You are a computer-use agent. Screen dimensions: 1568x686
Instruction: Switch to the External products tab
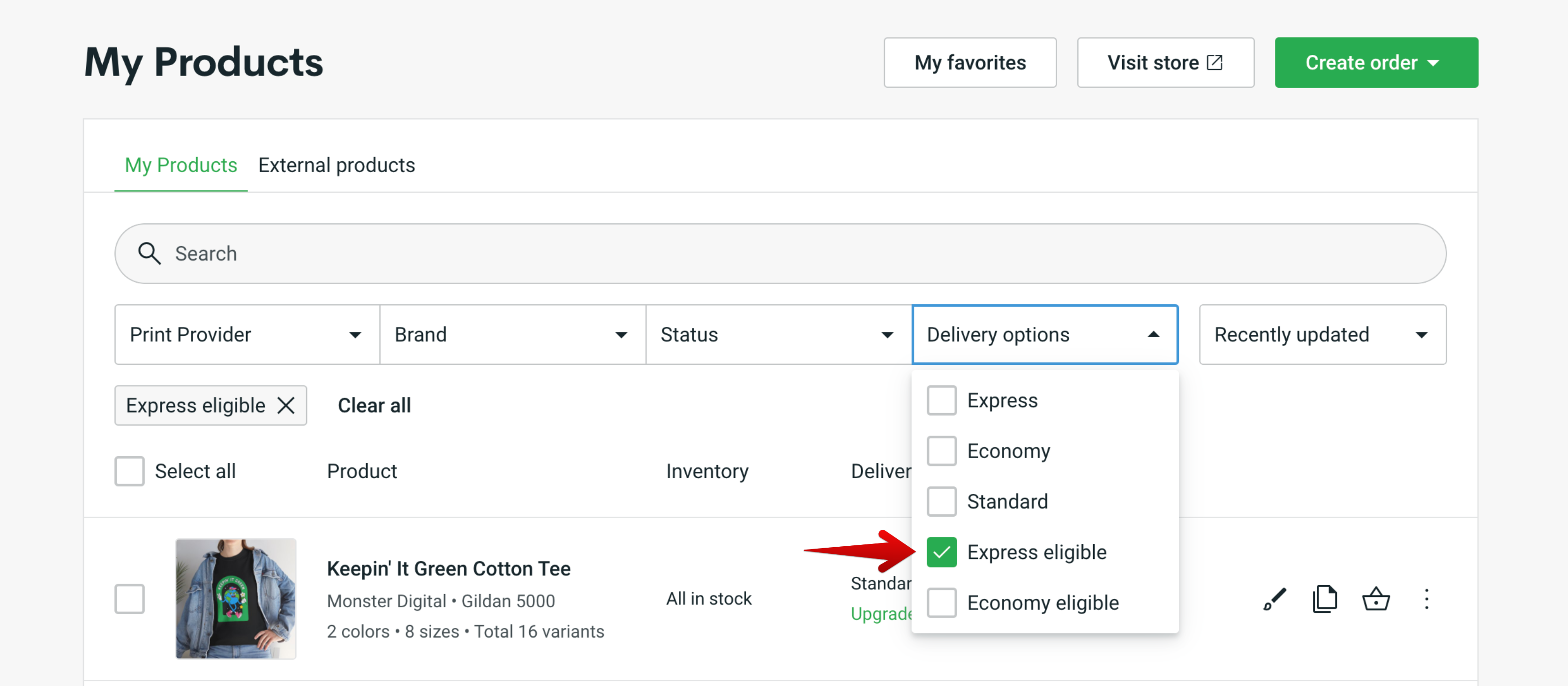click(336, 165)
